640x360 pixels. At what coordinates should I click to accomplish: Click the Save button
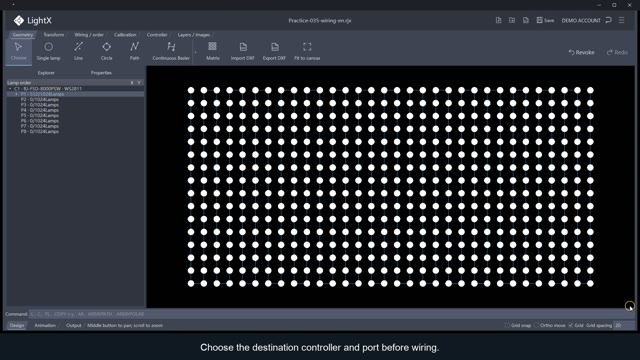[x=545, y=20]
